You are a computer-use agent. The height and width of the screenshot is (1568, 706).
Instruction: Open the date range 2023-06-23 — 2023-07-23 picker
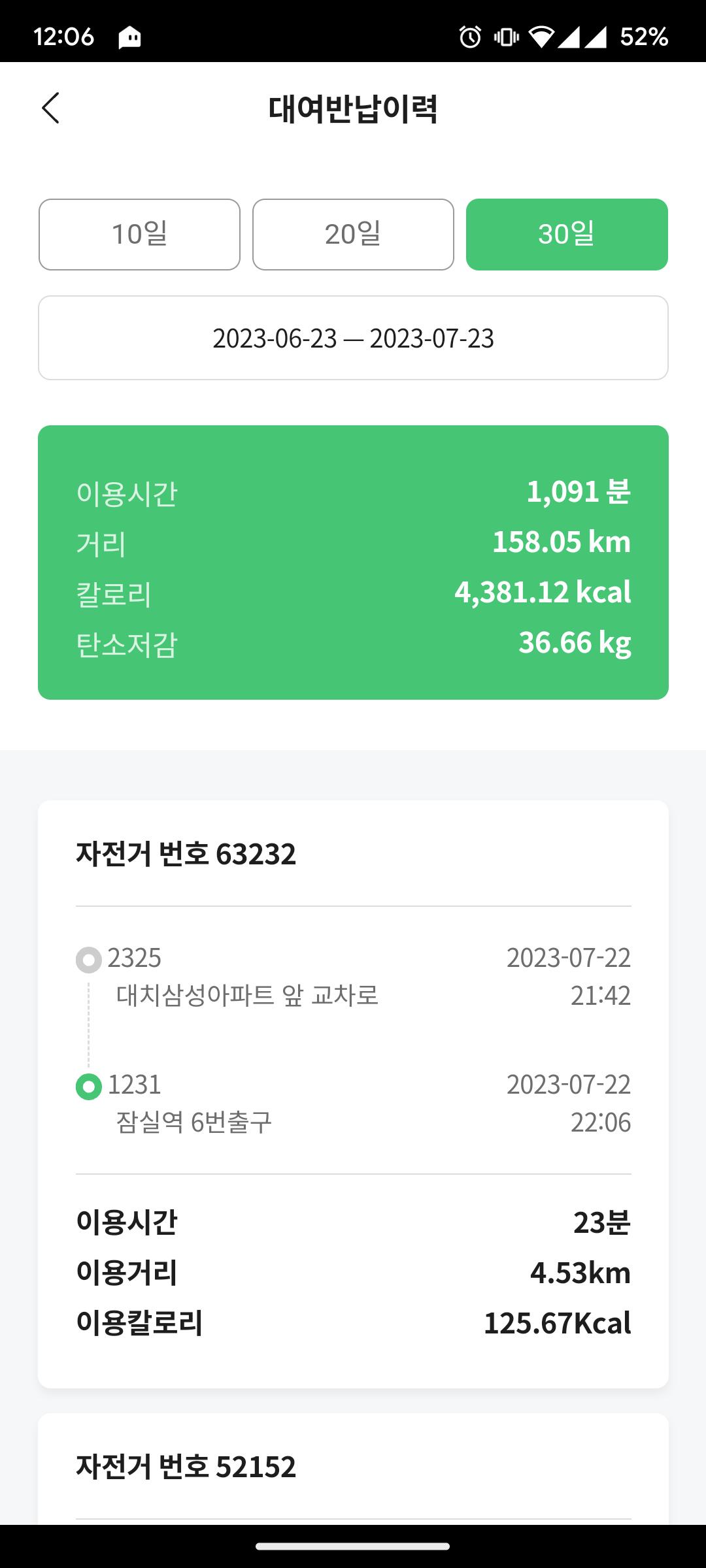click(353, 338)
